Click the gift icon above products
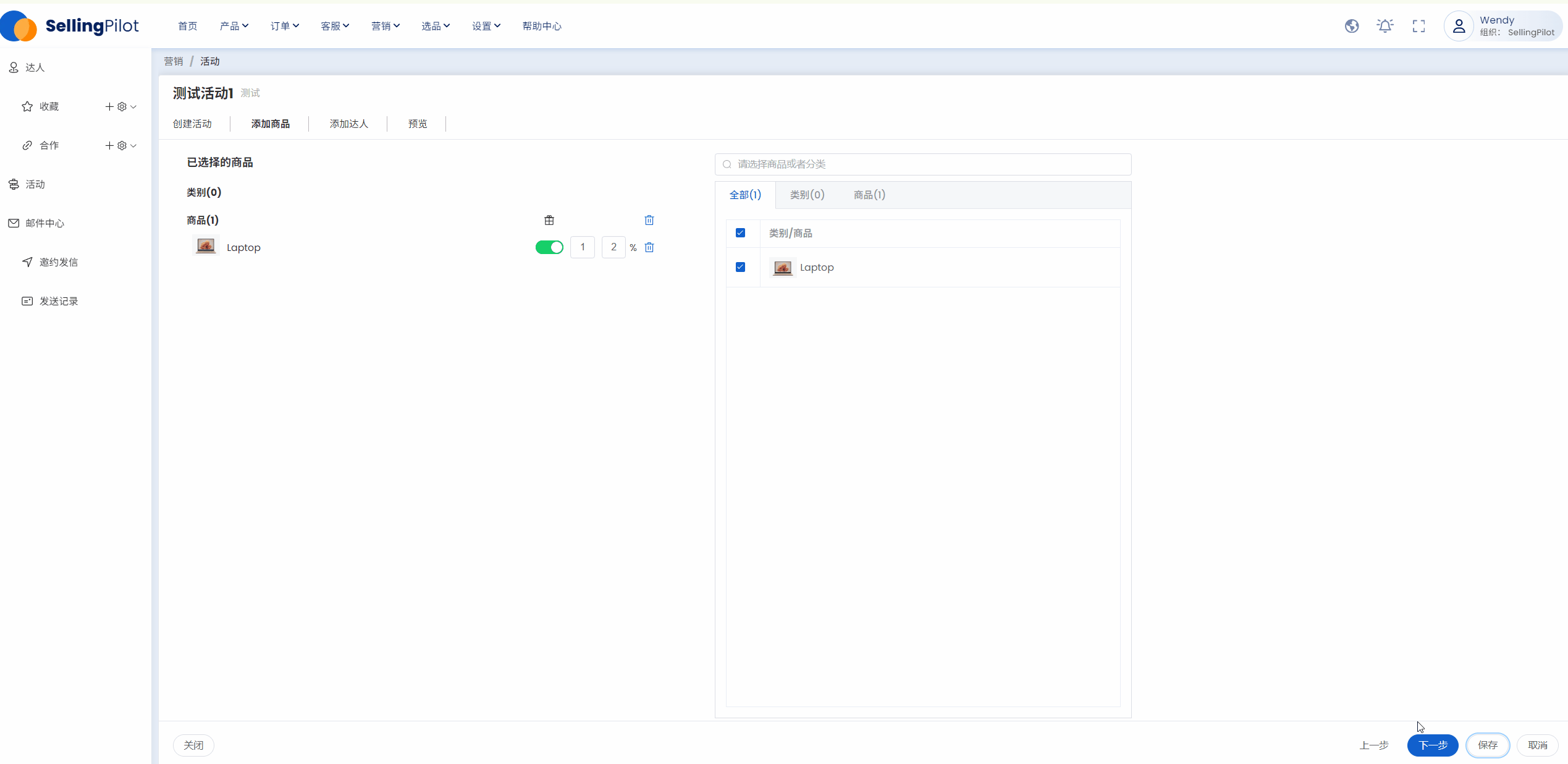Screen dimensions: 1568x764 point(549,220)
